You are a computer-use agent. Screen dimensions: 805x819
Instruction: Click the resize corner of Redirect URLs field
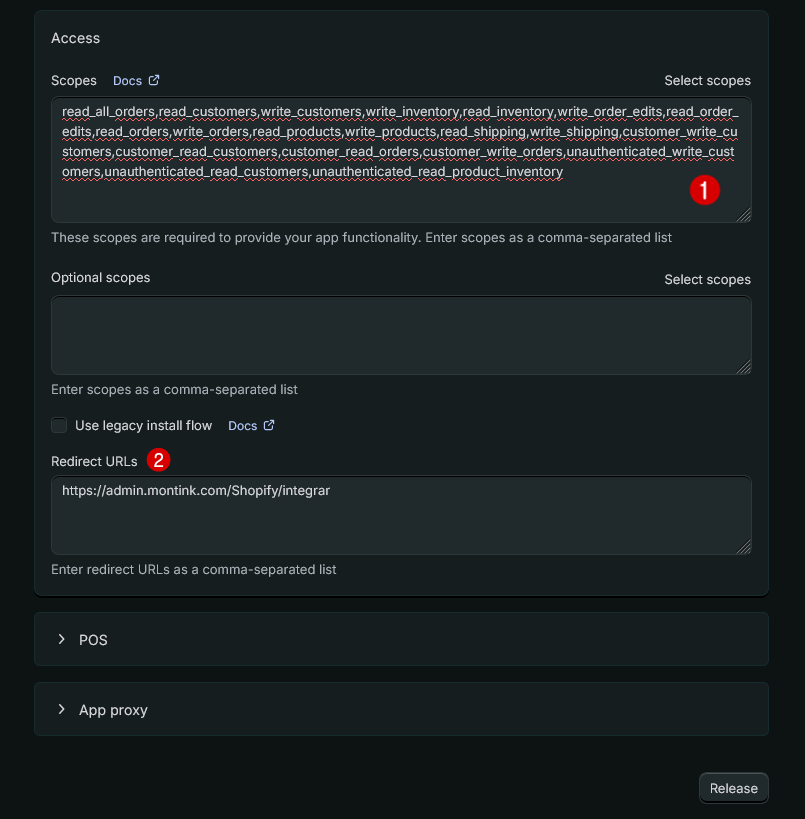744,547
